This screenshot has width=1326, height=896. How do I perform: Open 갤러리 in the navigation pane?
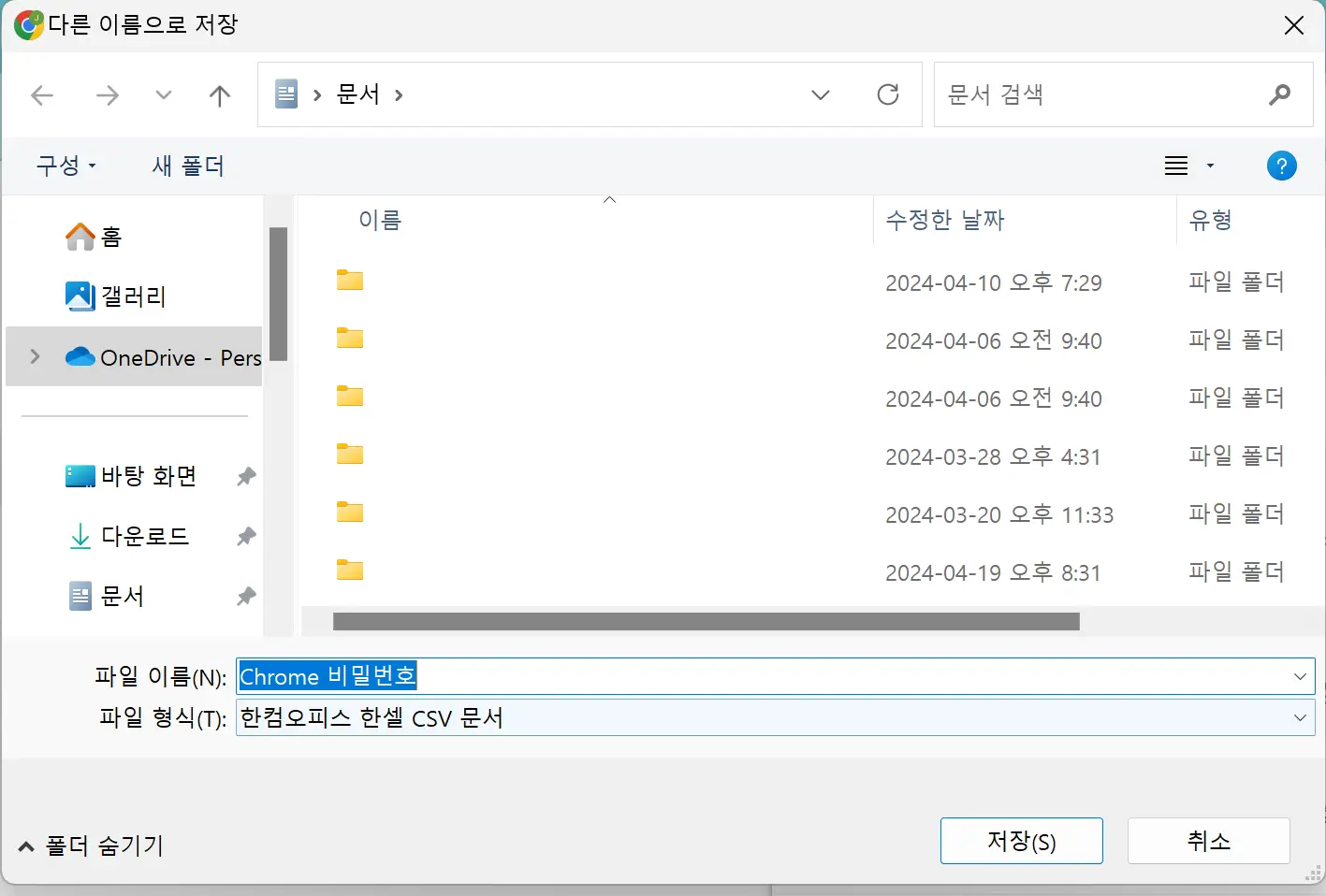click(x=133, y=296)
